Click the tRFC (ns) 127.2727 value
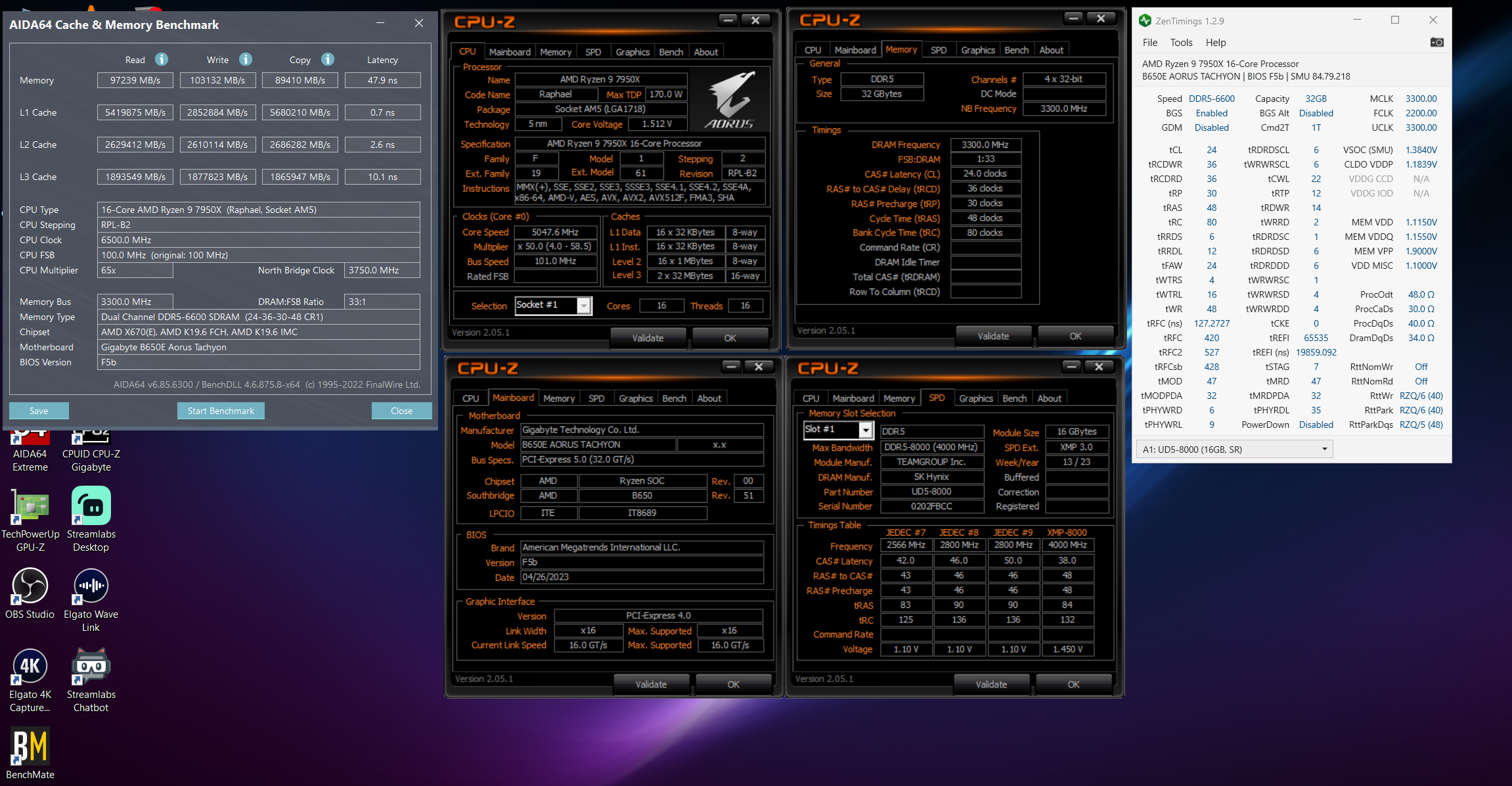The image size is (1512, 786). (1212, 323)
